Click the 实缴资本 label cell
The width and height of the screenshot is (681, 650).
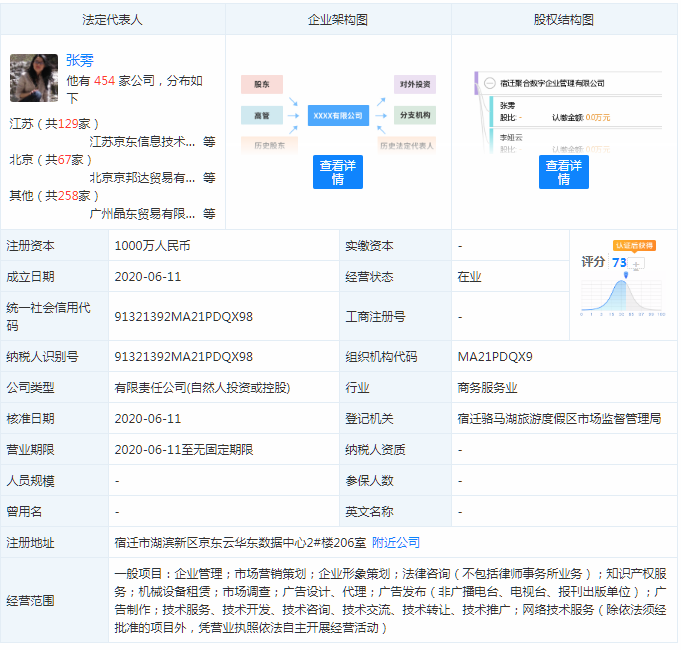tap(395, 245)
